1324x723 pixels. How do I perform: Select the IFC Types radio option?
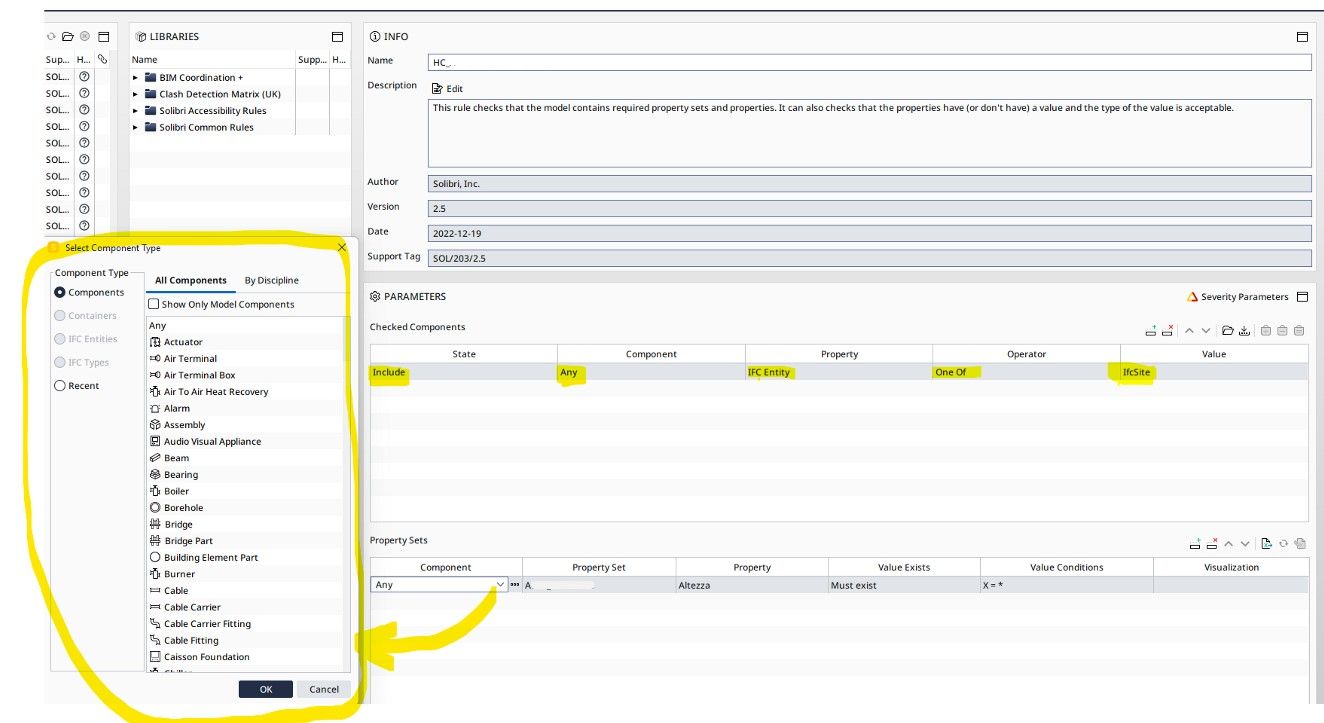60,362
